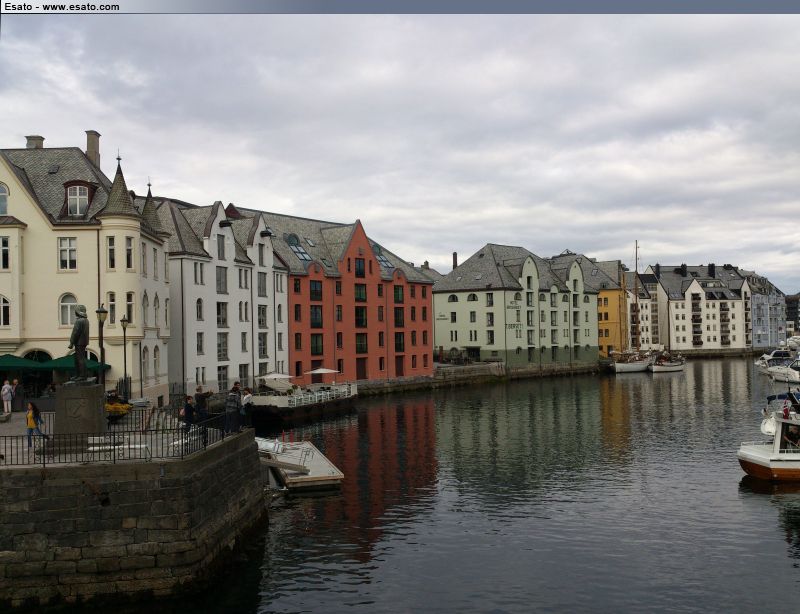
Task: Click the "Esato - www.esato.com" header text
Action: point(62,7)
